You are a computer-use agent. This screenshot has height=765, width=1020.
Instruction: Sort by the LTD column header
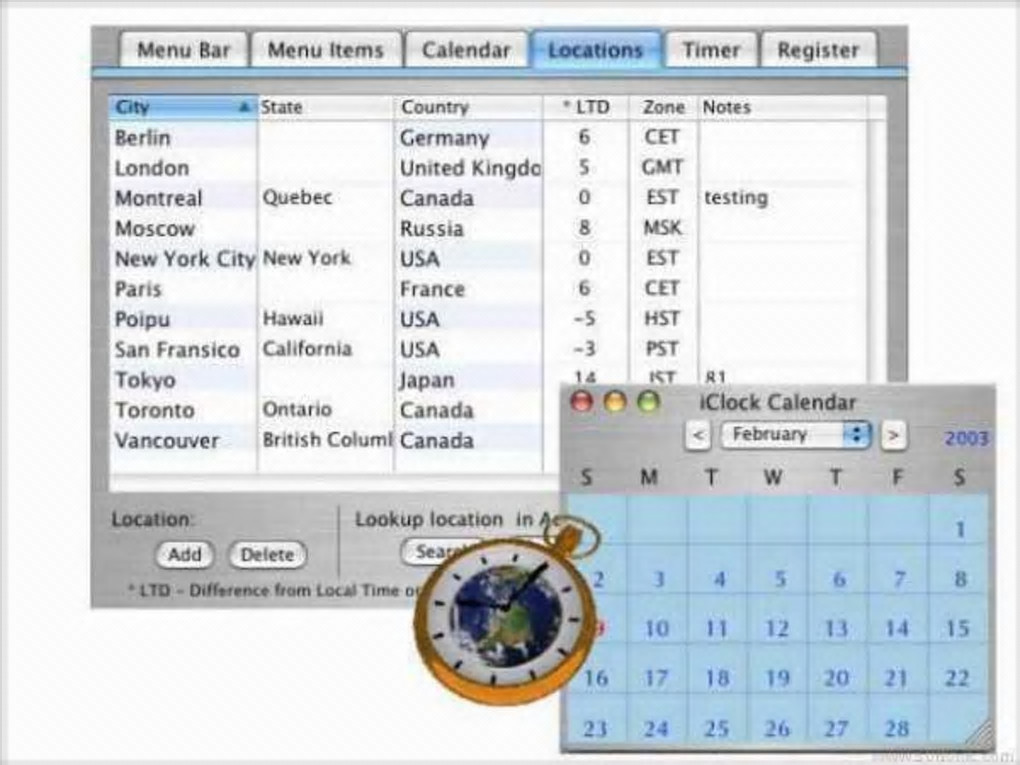click(586, 107)
